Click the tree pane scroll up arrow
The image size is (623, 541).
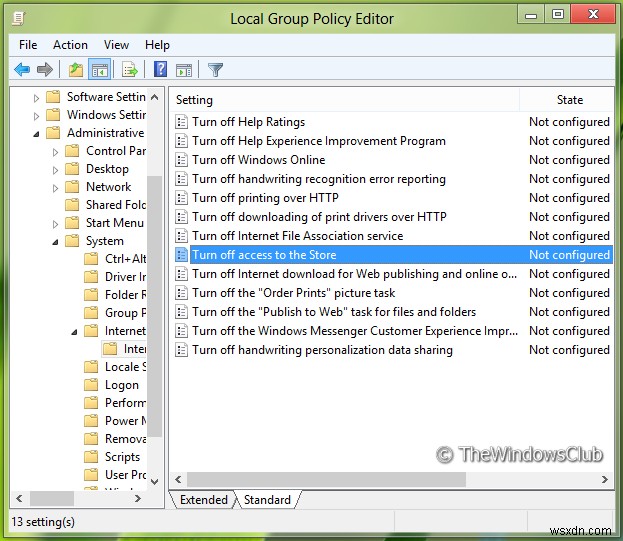click(155, 97)
